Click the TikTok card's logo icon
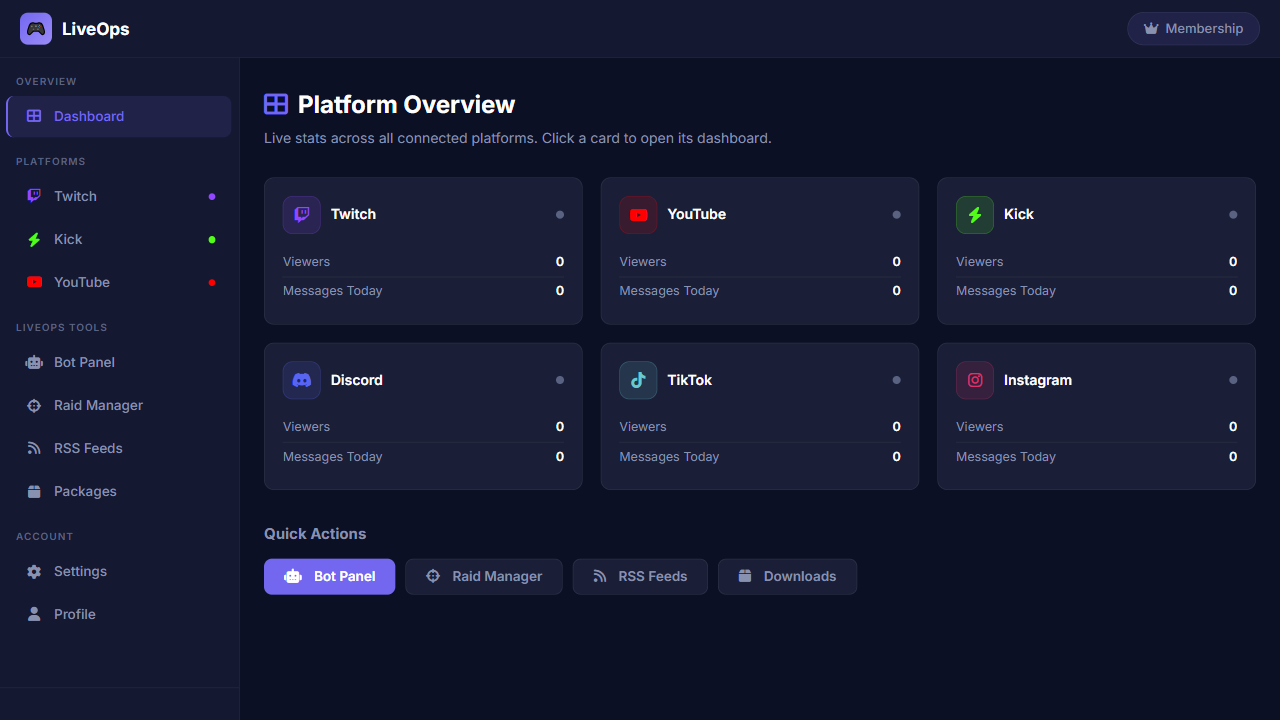 638,380
